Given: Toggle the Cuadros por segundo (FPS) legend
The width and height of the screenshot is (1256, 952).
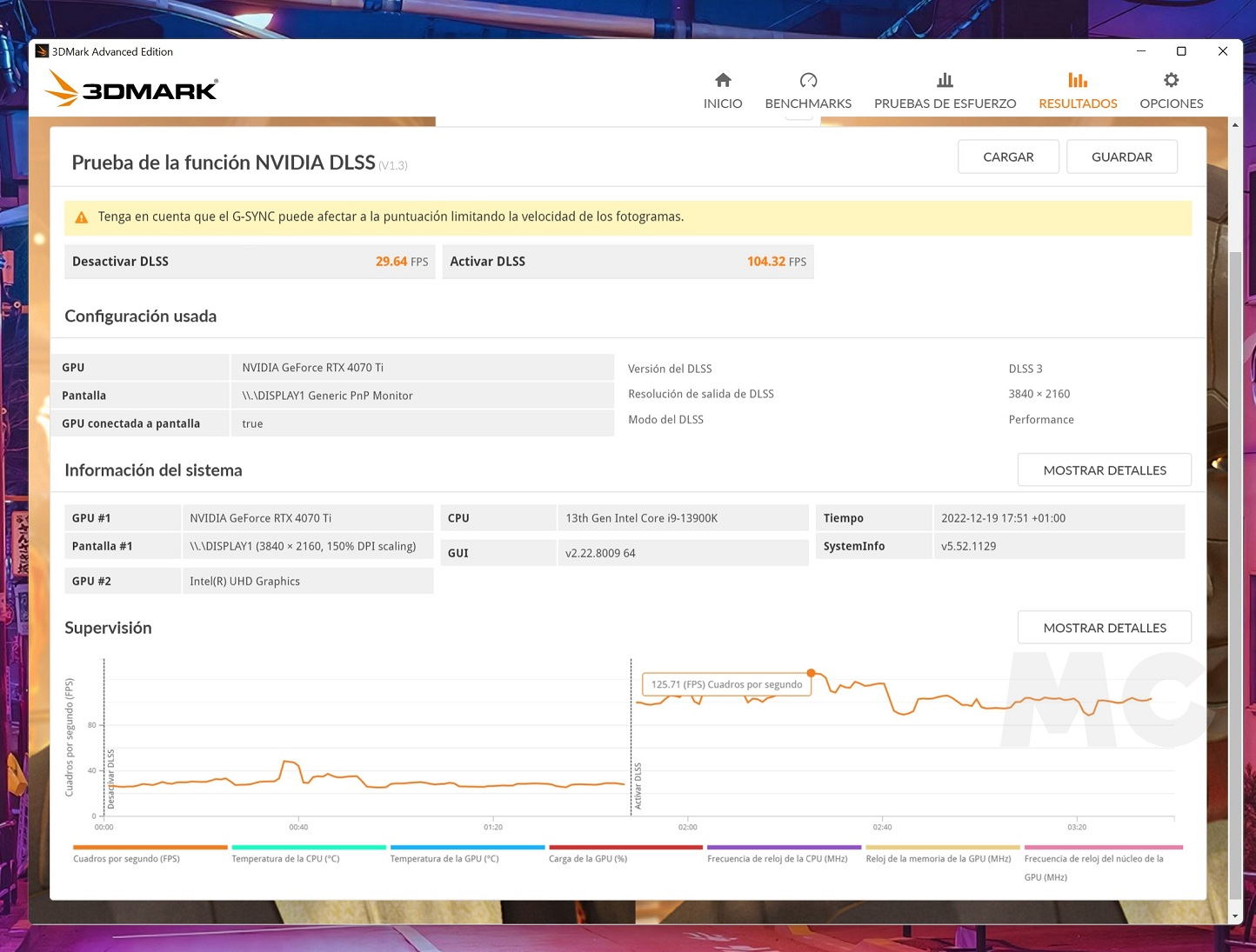Looking at the screenshot, I should tap(126, 858).
